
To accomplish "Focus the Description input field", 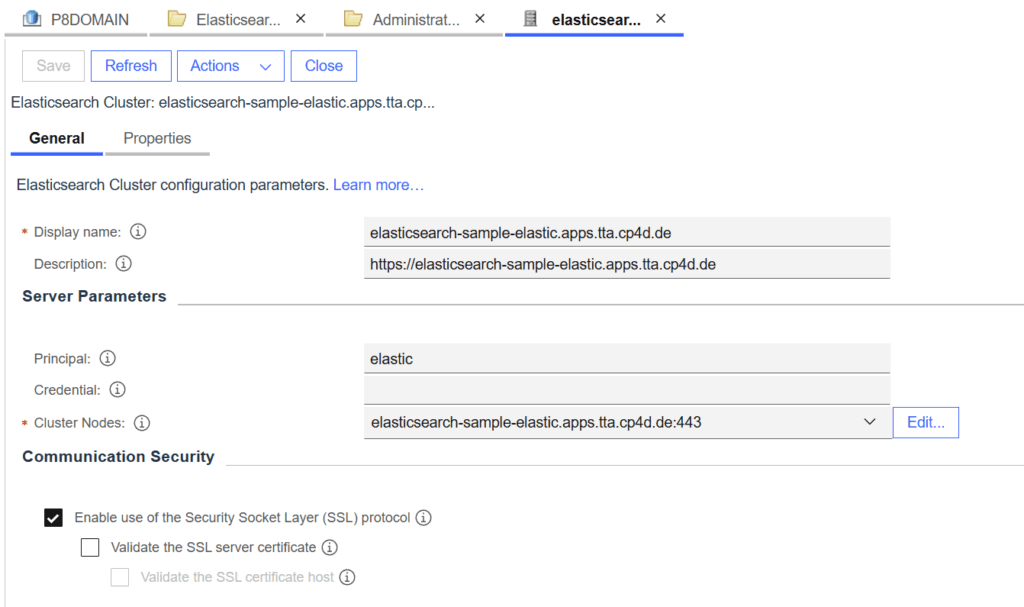I will click(x=627, y=264).
